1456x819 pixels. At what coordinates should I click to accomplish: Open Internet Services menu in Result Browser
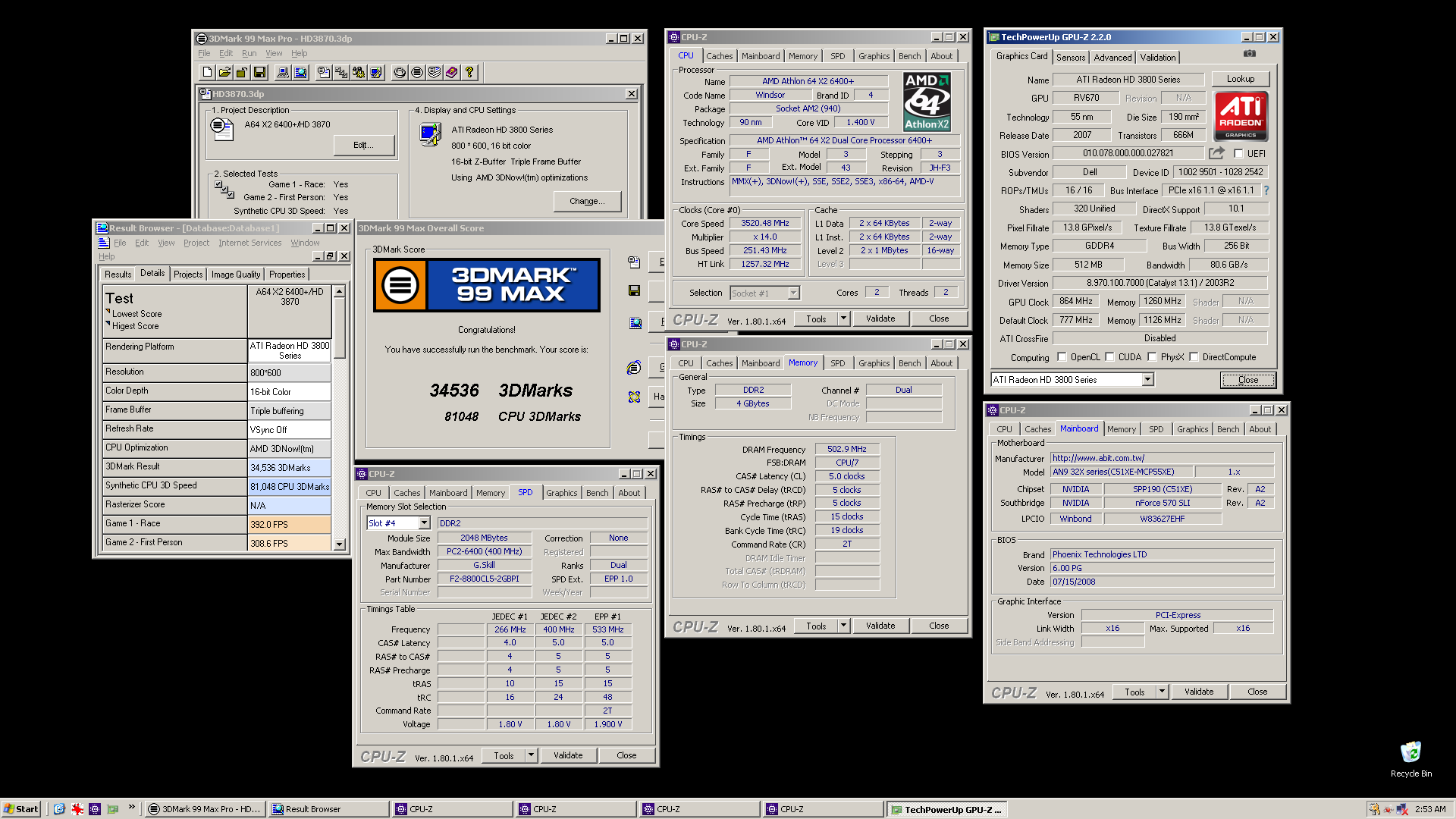[249, 243]
